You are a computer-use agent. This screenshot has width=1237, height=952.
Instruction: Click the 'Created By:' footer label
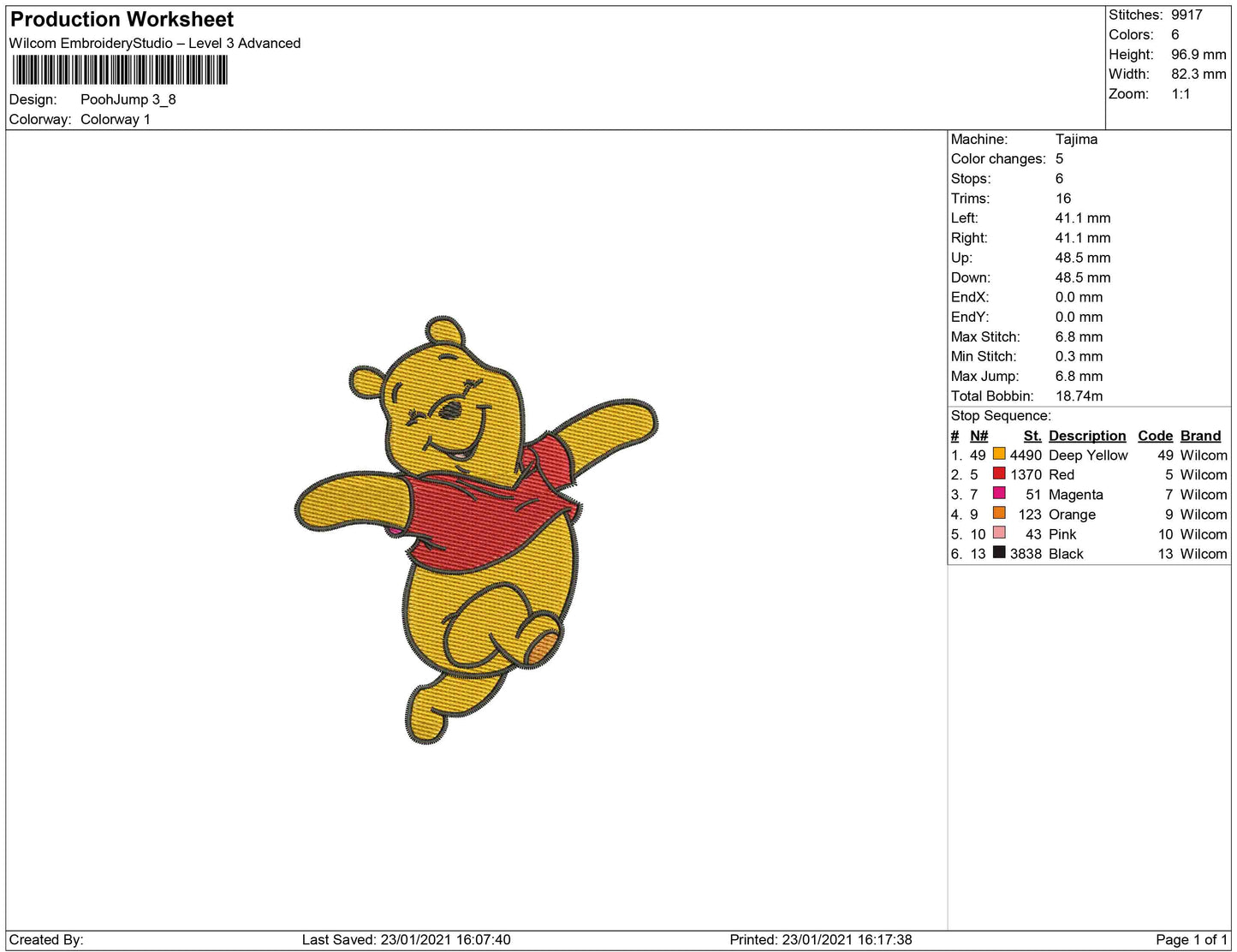click(x=46, y=939)
